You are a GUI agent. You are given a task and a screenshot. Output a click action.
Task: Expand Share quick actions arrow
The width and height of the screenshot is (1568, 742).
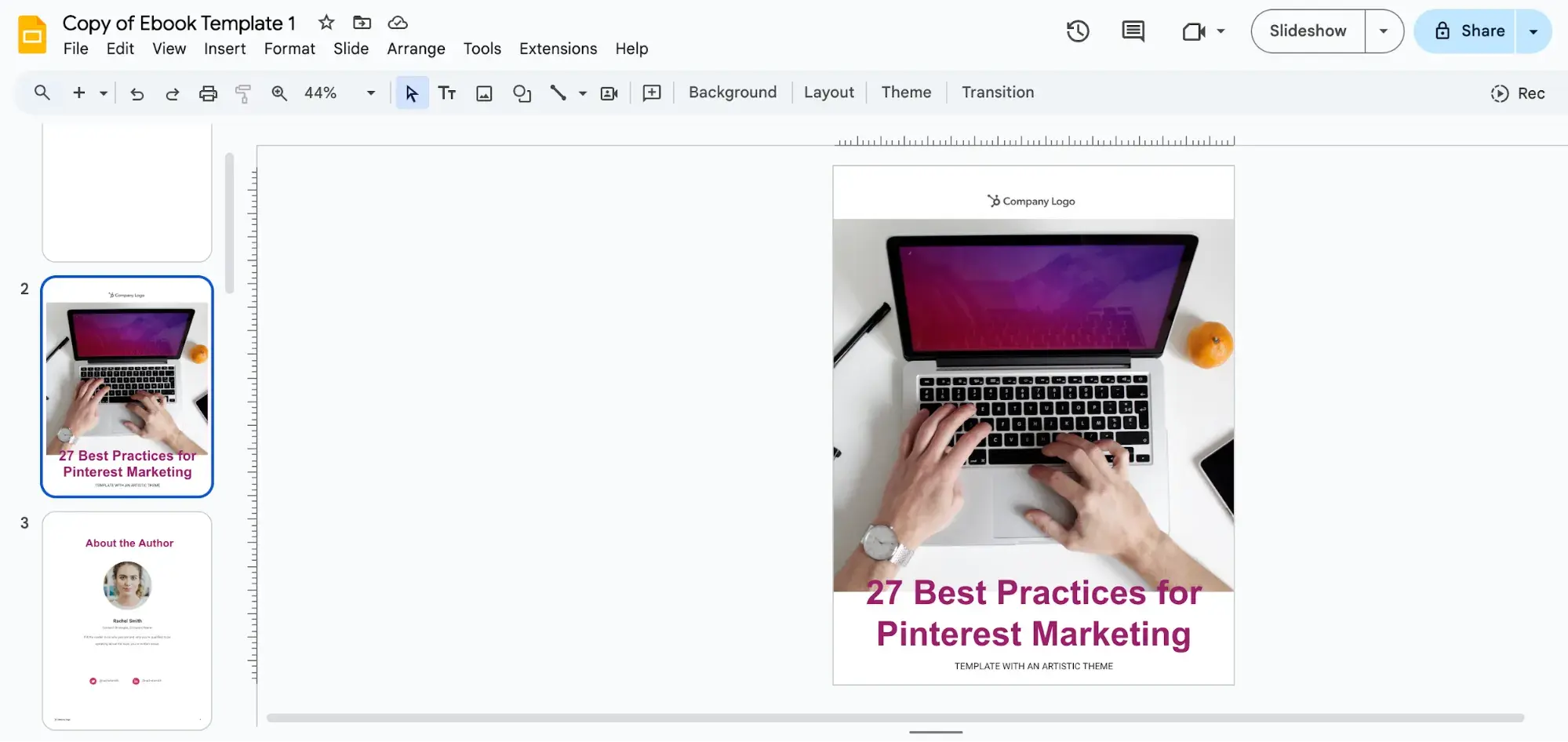(1533, 31)
